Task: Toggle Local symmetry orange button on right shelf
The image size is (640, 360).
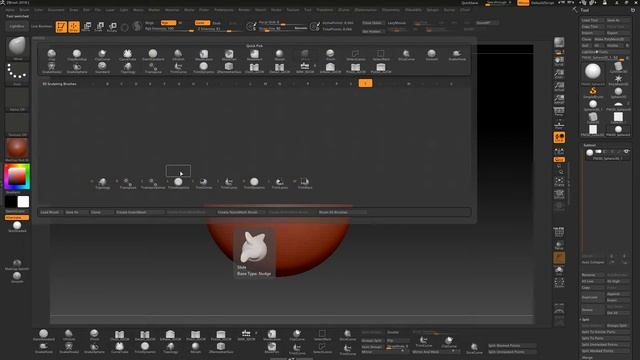Action: tap(559, 138)
